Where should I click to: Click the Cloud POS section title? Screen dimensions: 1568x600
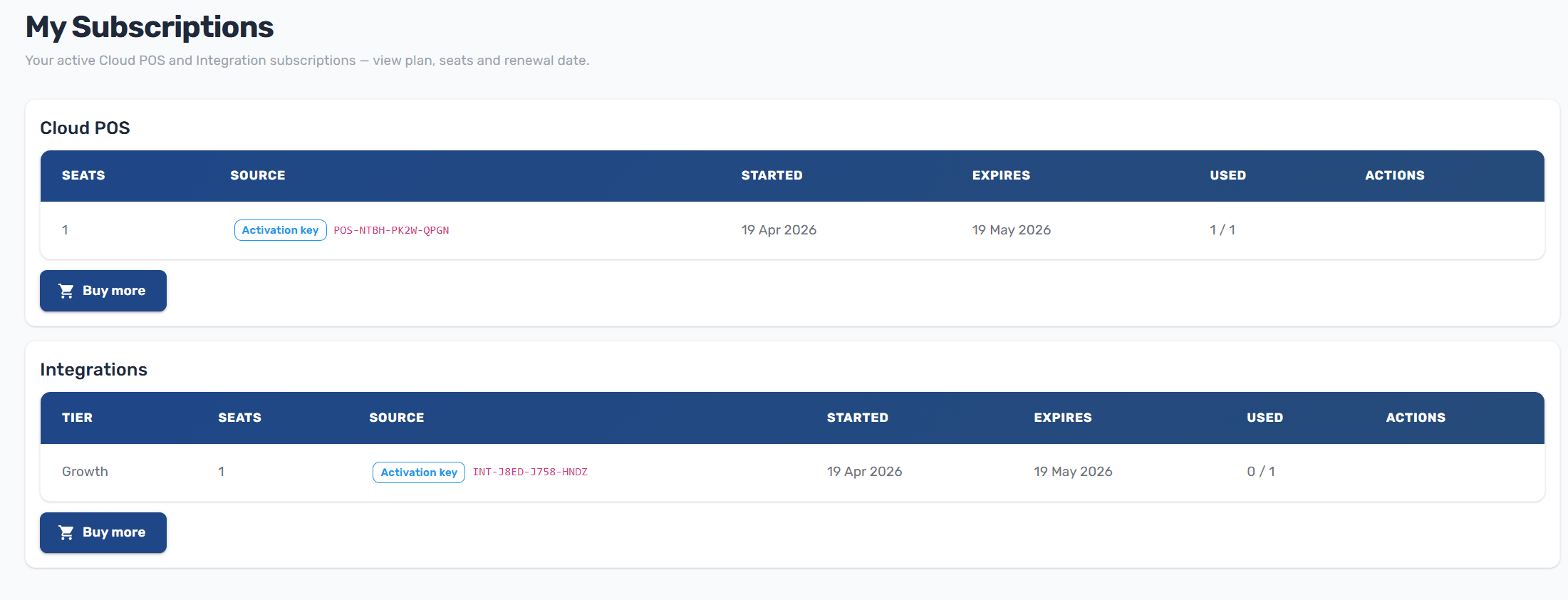coord(85,128)
